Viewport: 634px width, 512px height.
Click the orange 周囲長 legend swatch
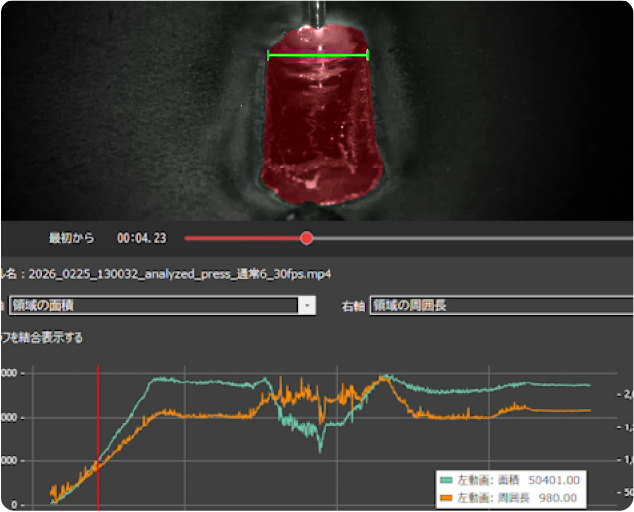446,498
